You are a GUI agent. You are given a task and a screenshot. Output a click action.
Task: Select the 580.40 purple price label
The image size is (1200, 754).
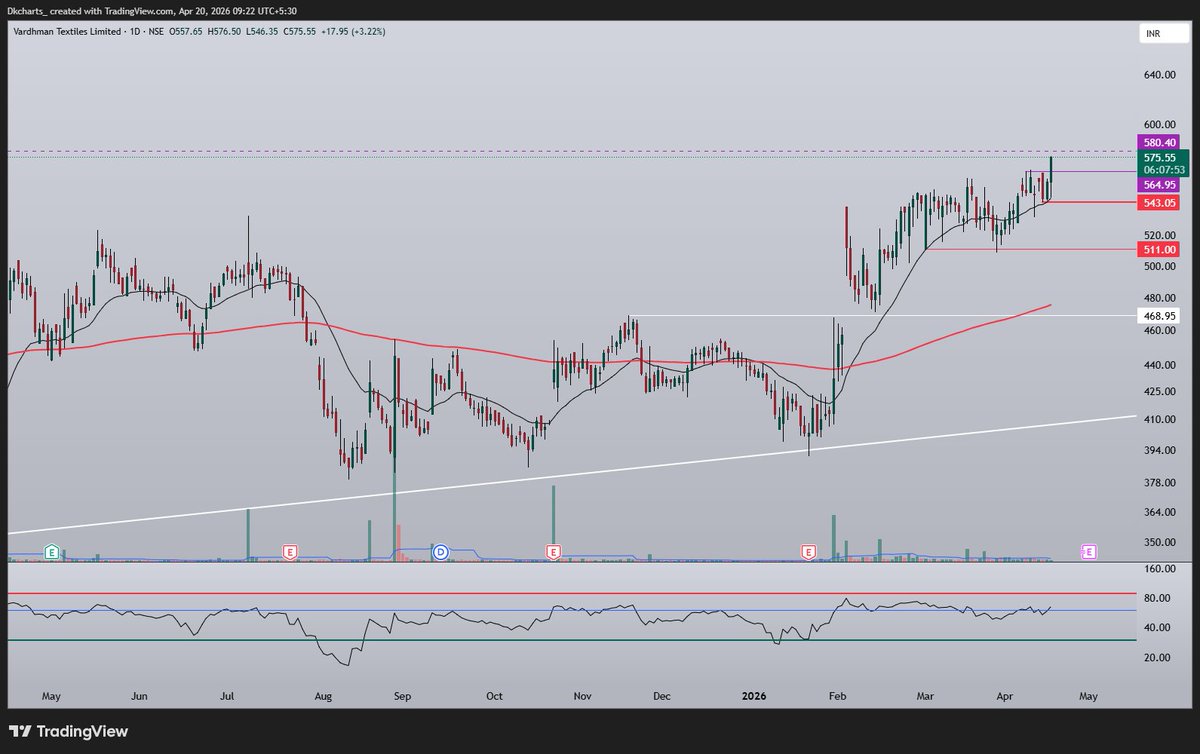tap(1158, 142)
